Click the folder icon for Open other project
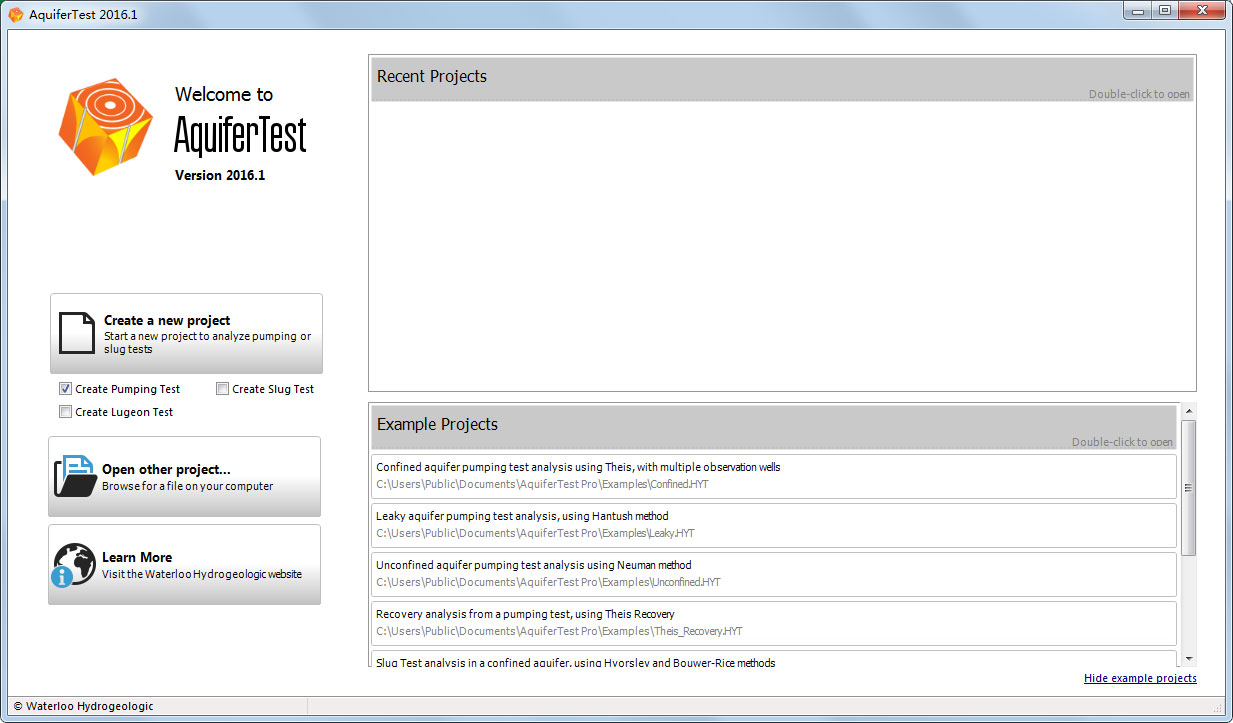Screen dimensions: 1233x723 (75, 476)
